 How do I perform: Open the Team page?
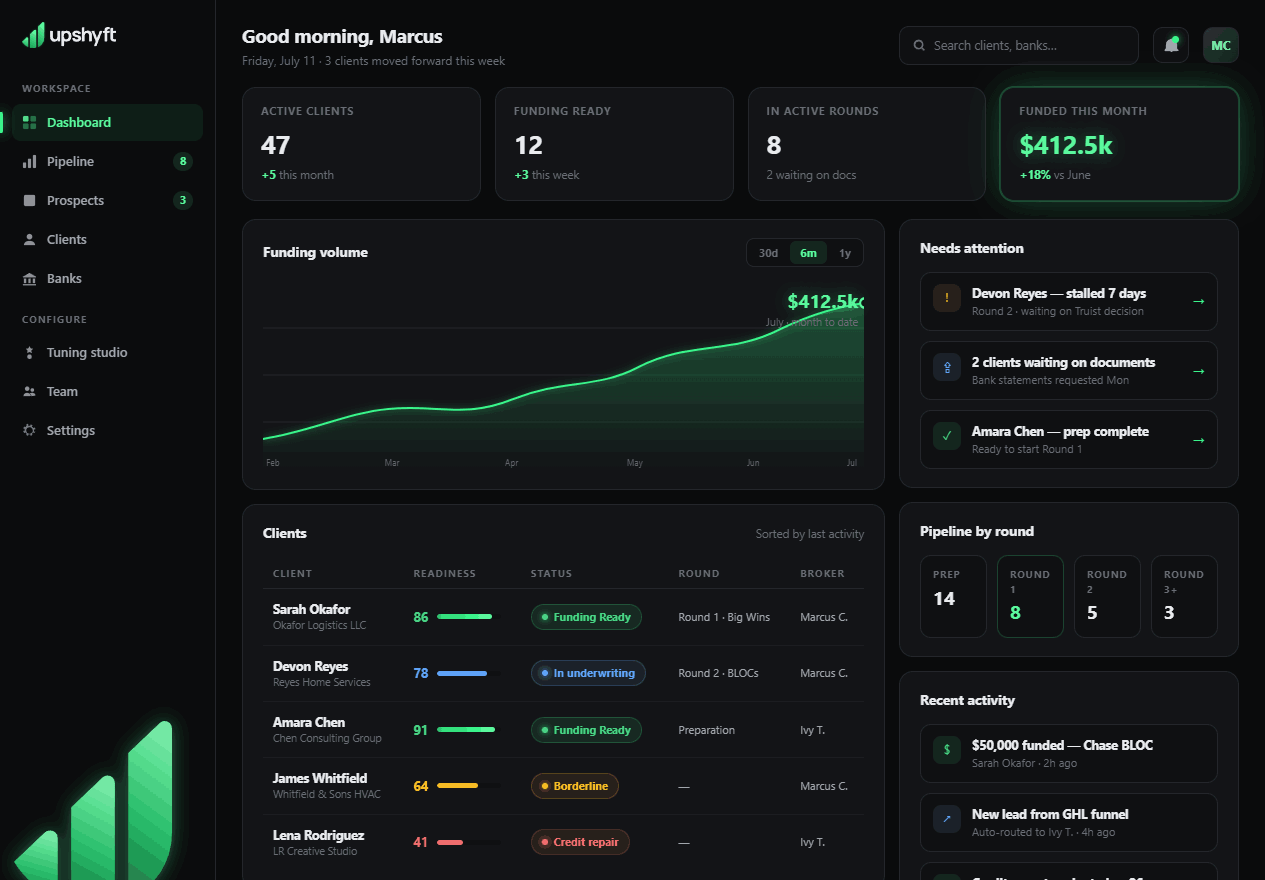click(x=108, y=391)
